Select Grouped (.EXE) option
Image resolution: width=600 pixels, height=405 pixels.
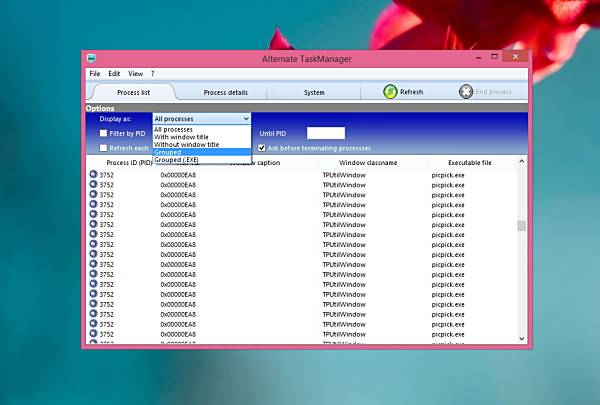click(202, 160)
